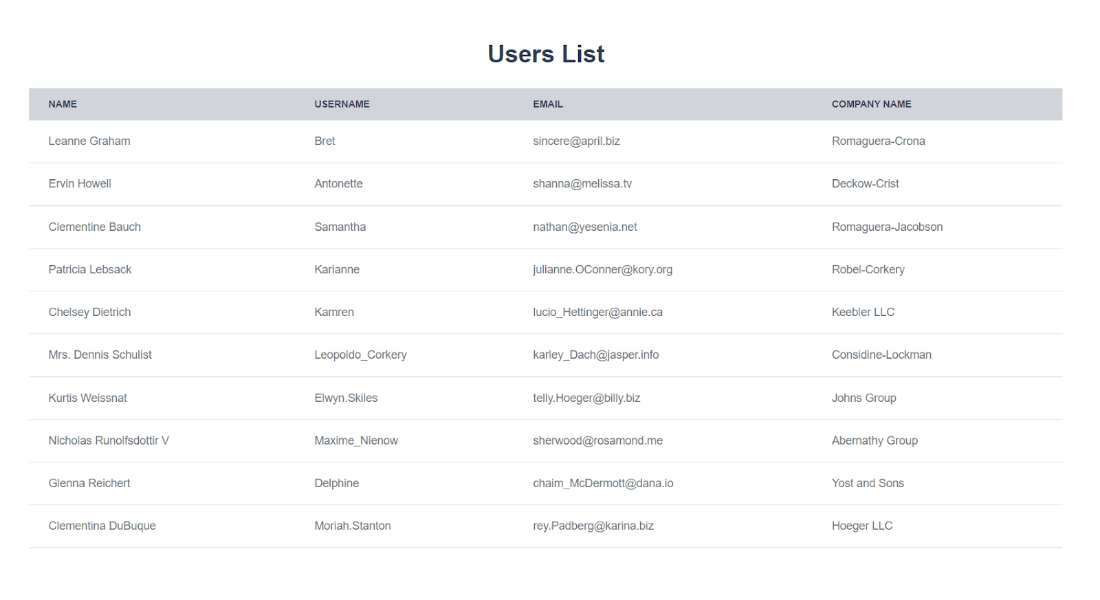Click email rey.Padberg@karina.biz
Image resolution: width=1100 pixels, height=600 pixels.
[x=593, y=526]
